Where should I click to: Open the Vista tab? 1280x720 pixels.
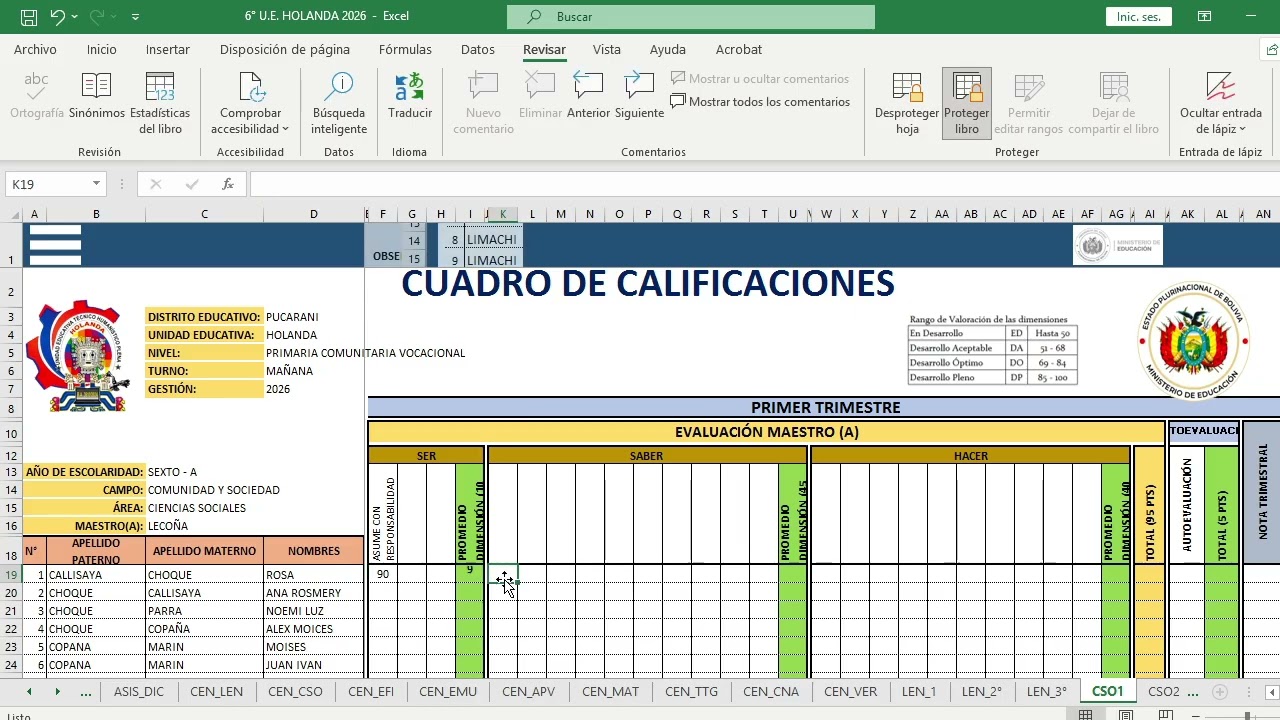[x=606, y=49]
